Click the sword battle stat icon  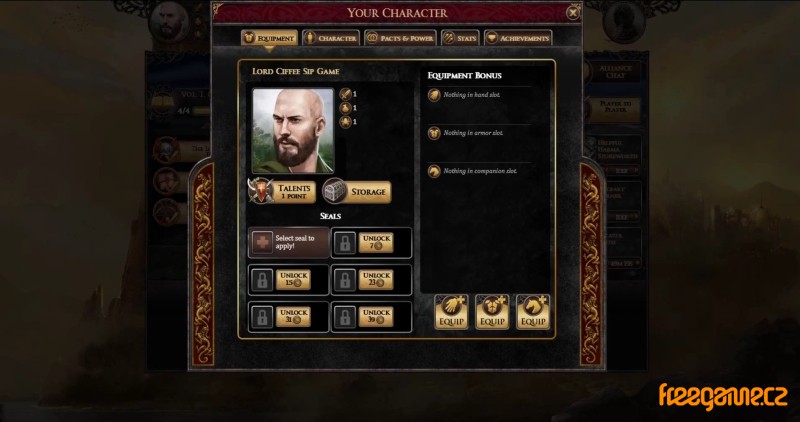coord(345,94)
